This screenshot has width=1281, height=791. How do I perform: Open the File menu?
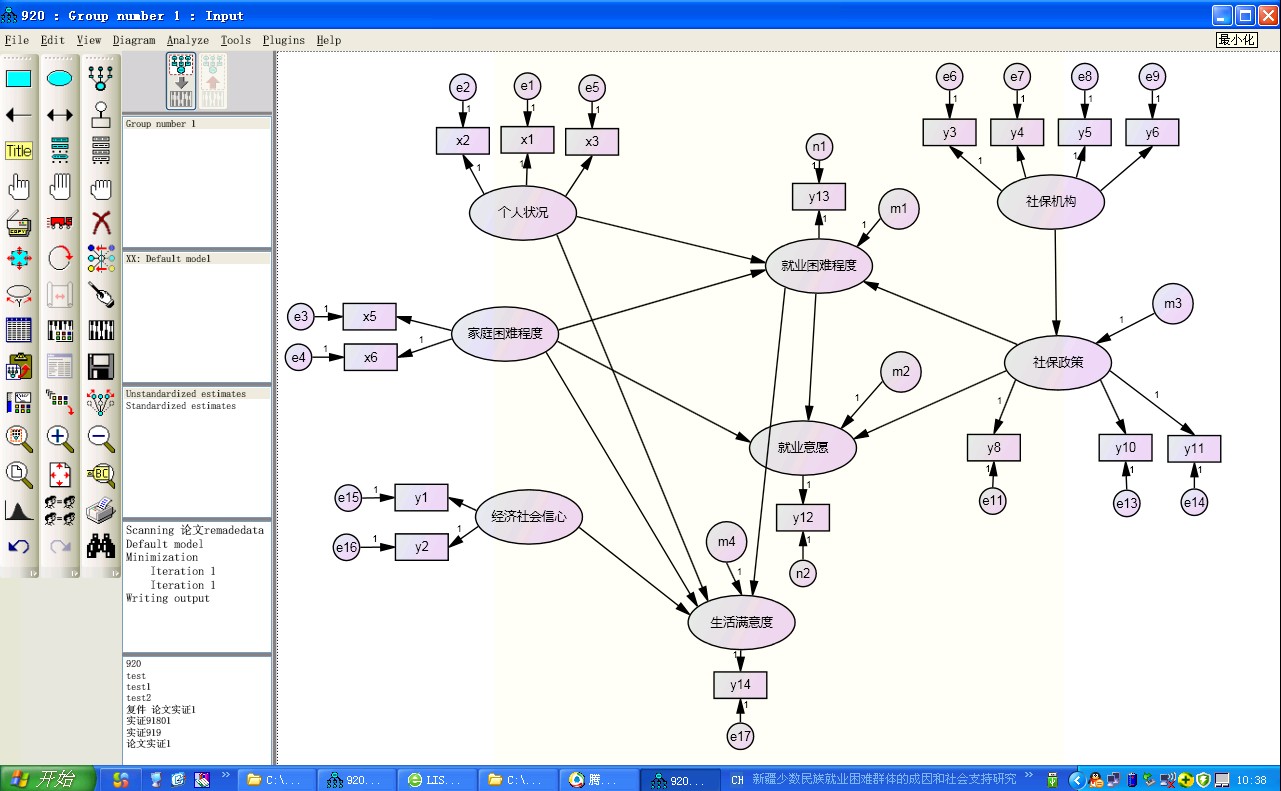(17, 40)
